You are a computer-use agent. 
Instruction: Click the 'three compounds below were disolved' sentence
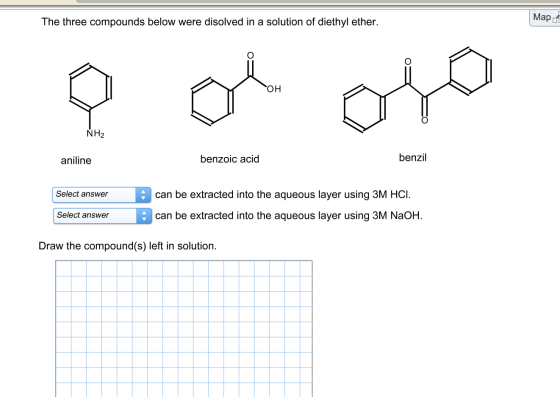(210, 22)
